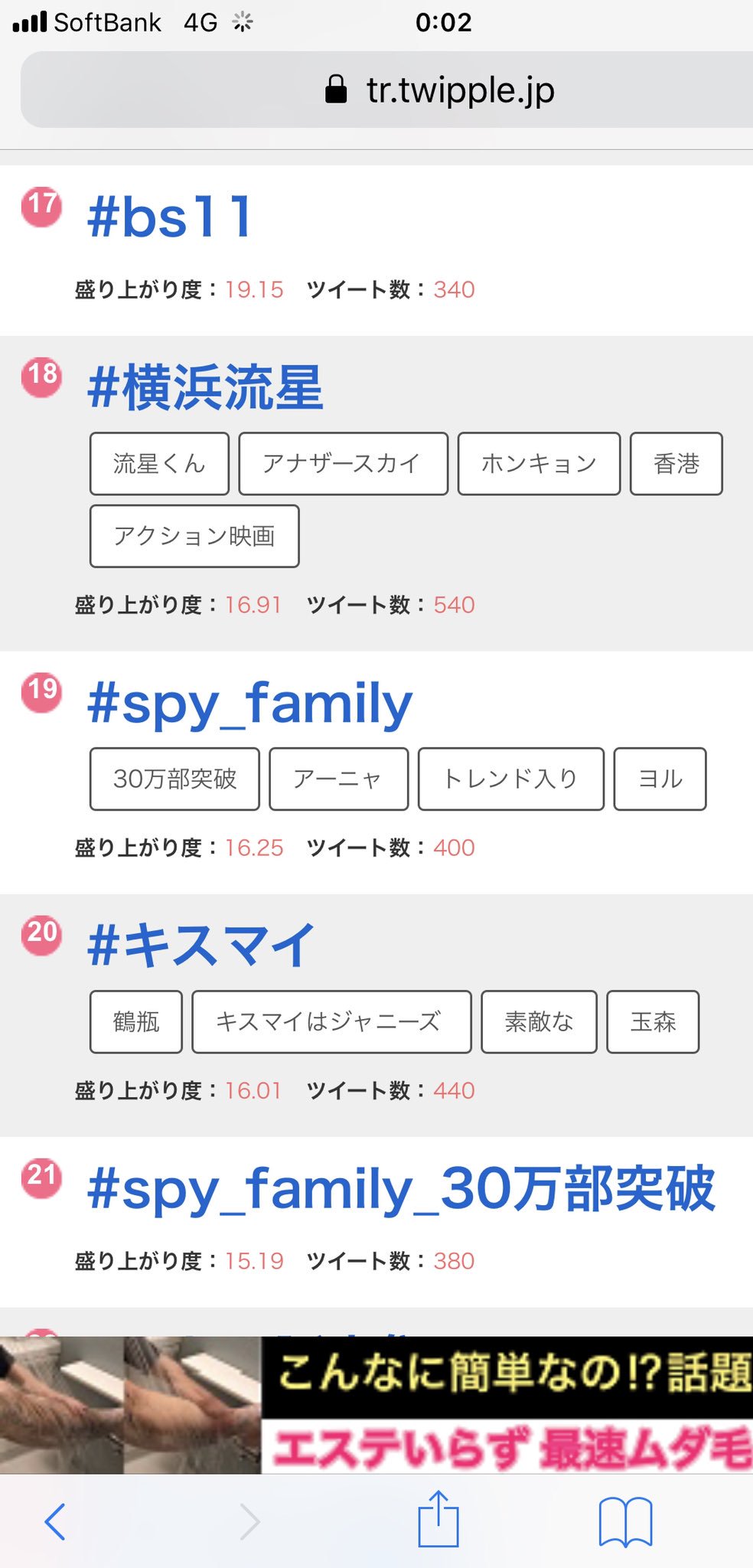
Task: Select the 鶴瓶 keyword tag
Action: tap(135, 1022)
